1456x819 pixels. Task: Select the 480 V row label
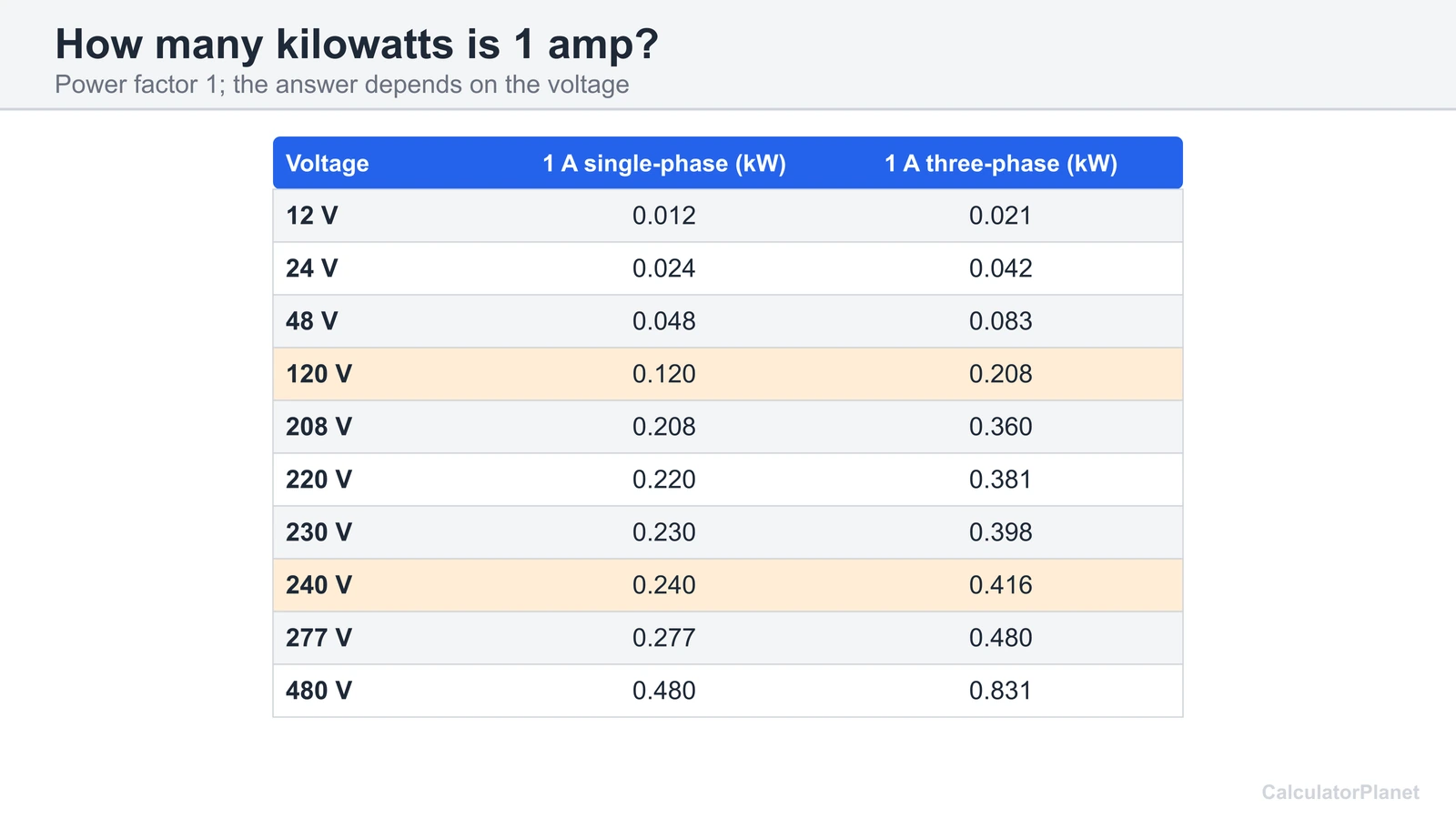click(x=318, y=691)
